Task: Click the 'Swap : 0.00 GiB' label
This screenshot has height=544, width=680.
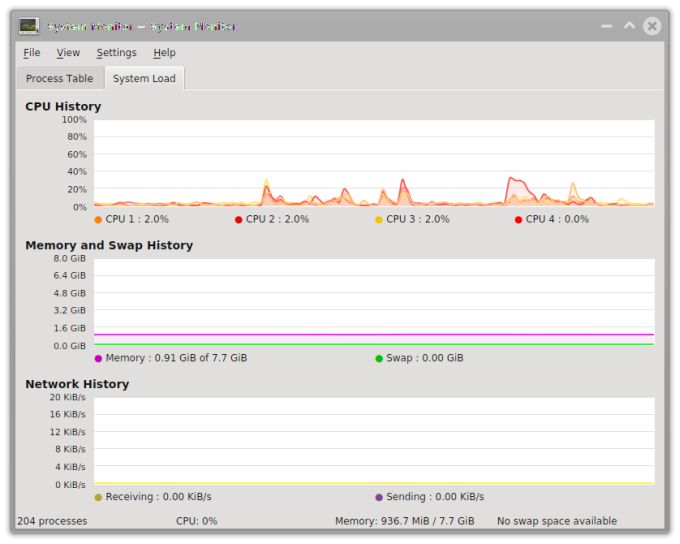Action: pyautogui.click(x=425, y=358)
